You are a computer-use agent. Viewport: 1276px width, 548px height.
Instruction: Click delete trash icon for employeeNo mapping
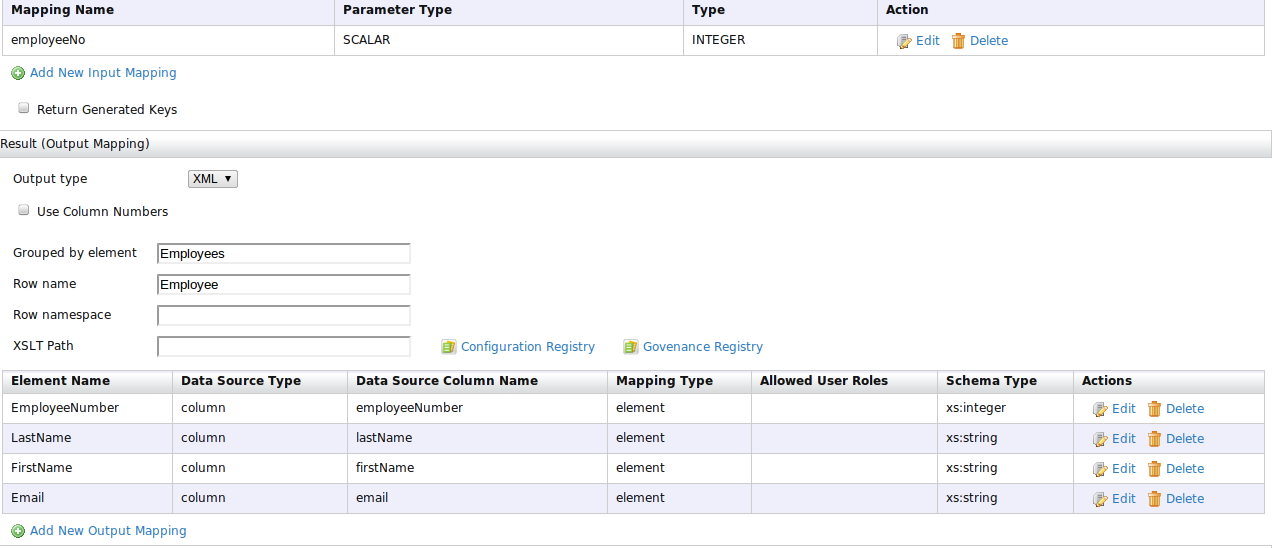pos(958,41)
